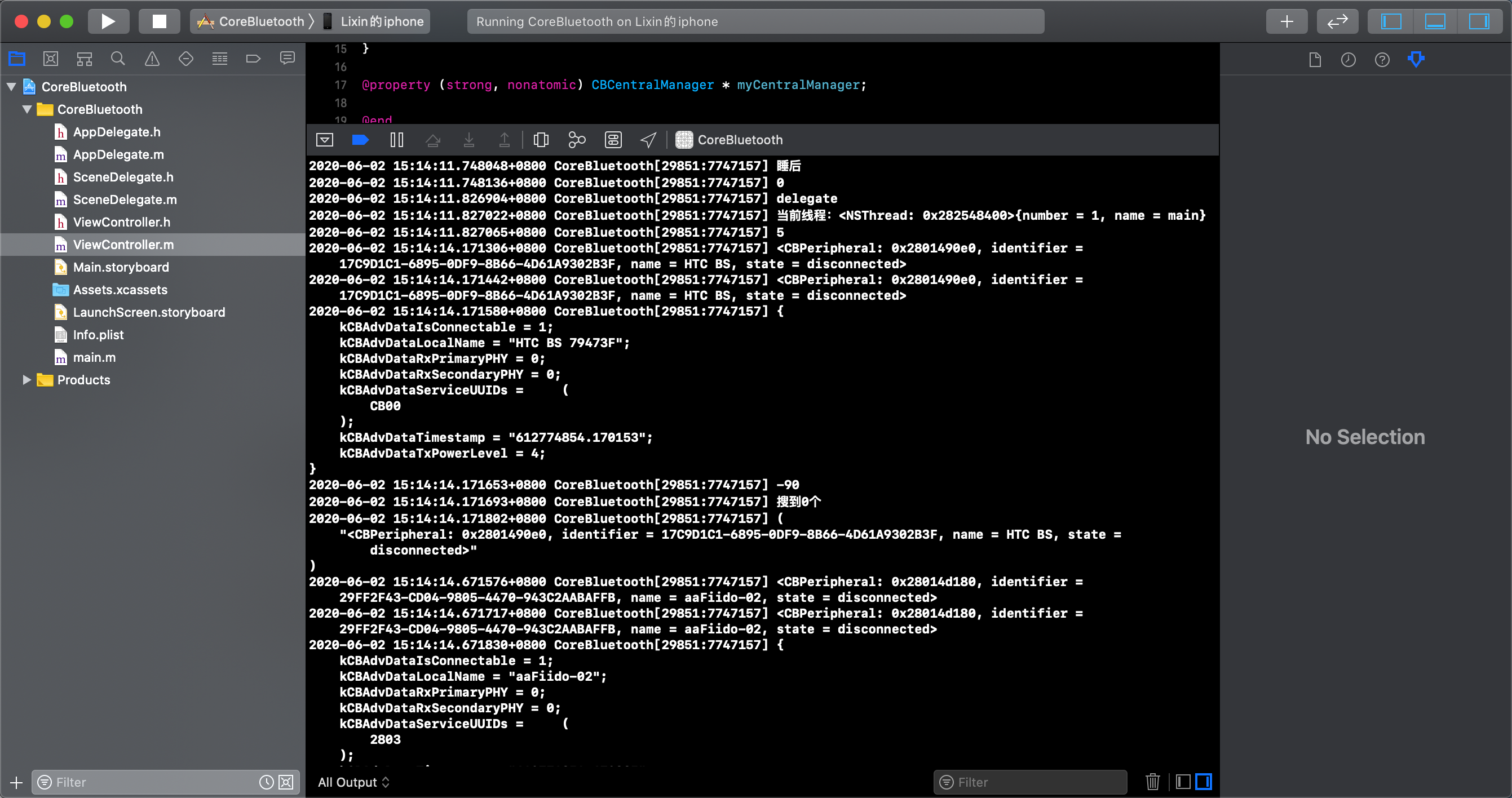Open the Issue navigator warning icon

[152, 59]
